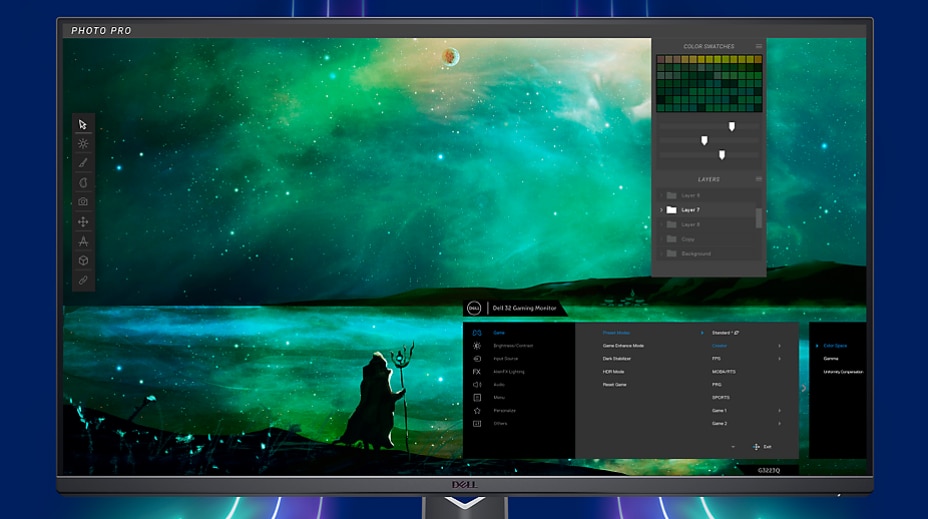Viewport: 928px width, 519px height.
Task: Pick the camera tool in toolbar
Action: click(x=83, y=202)
